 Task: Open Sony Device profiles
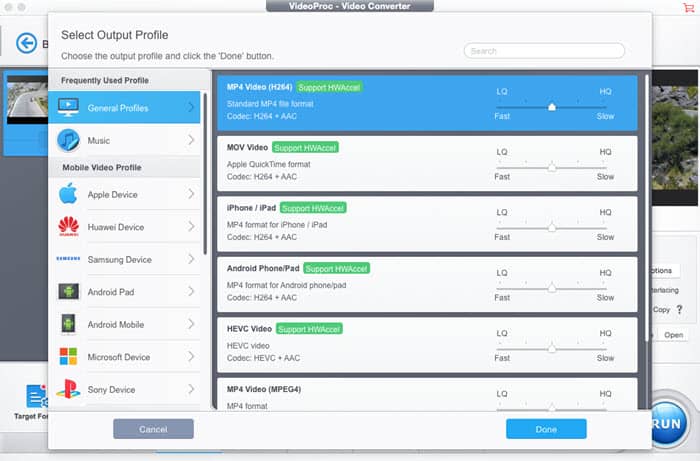[x=125, y=389]
